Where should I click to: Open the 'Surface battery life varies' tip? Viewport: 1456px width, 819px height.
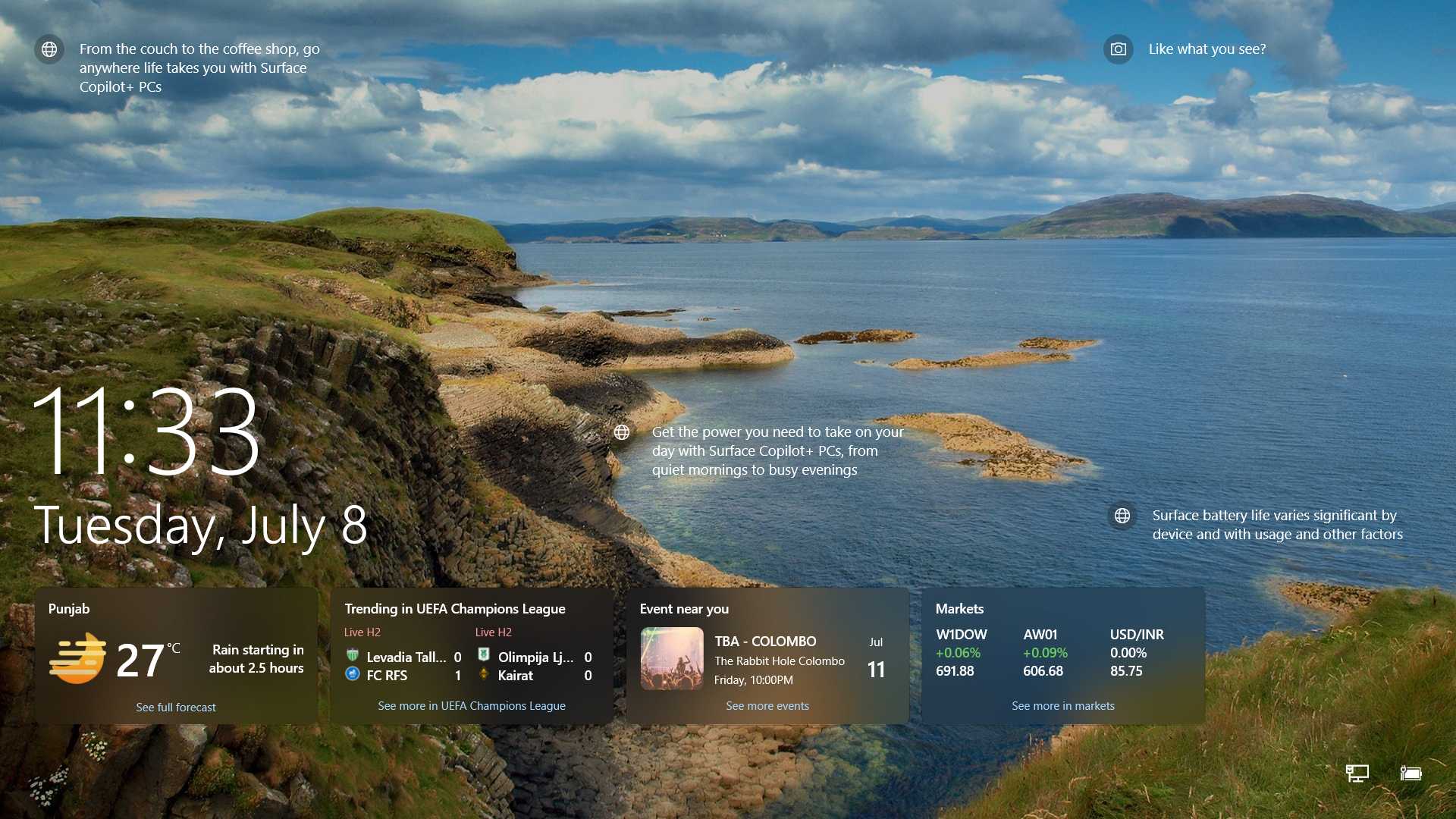pos(1278,525)
